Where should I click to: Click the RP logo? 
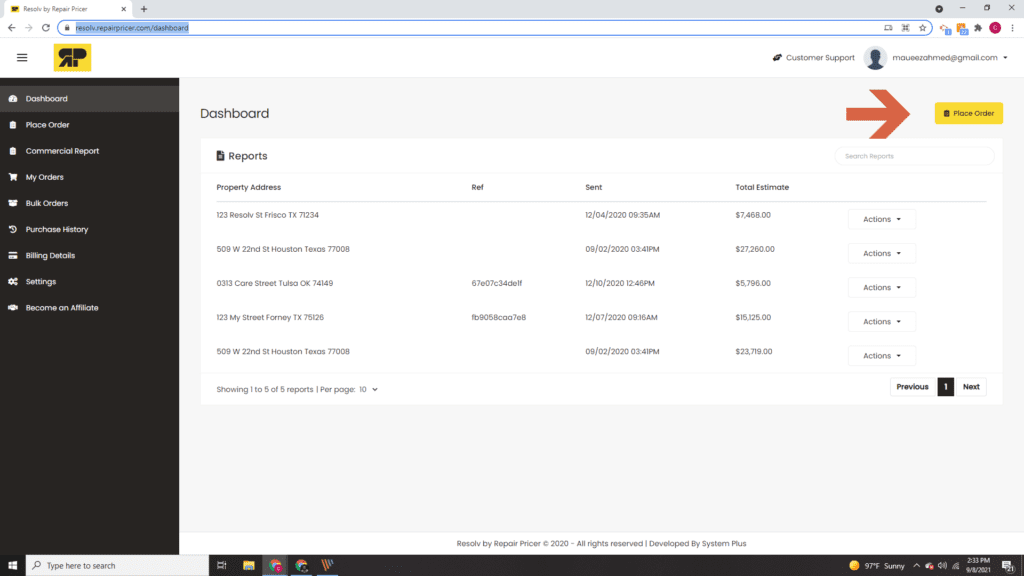click(x=71, y=58)
